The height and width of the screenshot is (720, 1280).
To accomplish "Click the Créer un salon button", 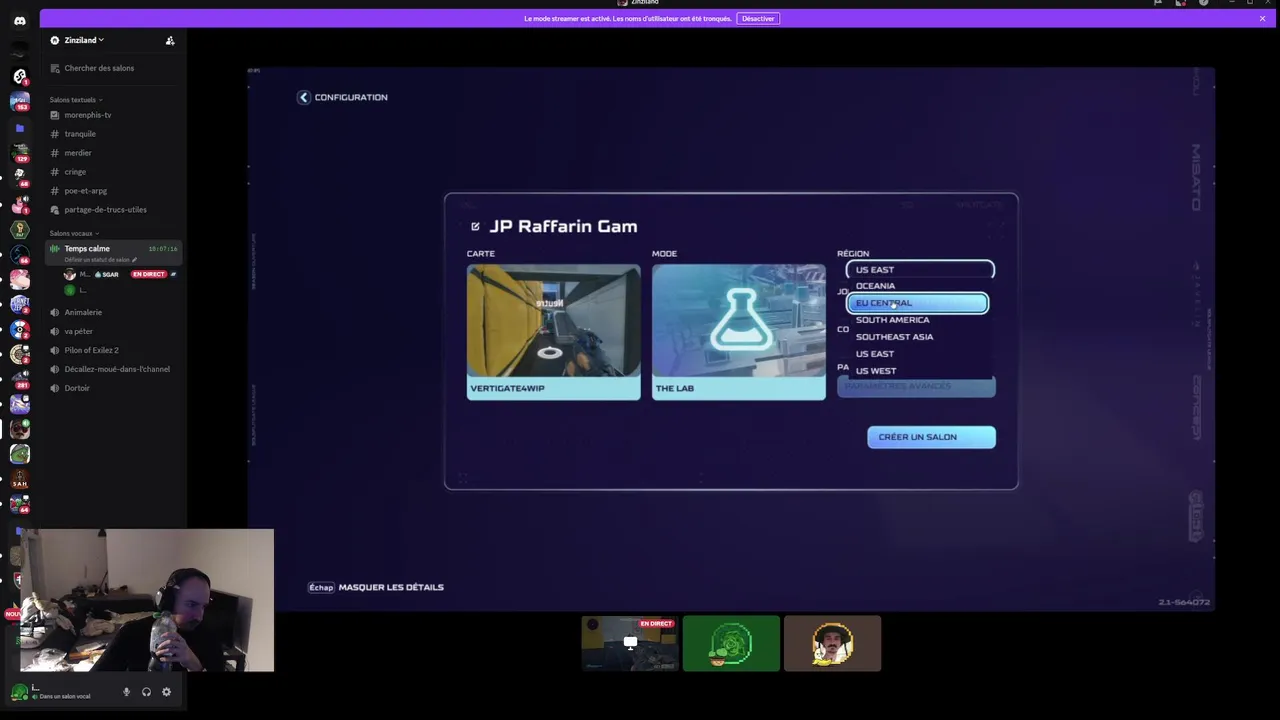I will [931, 437].
